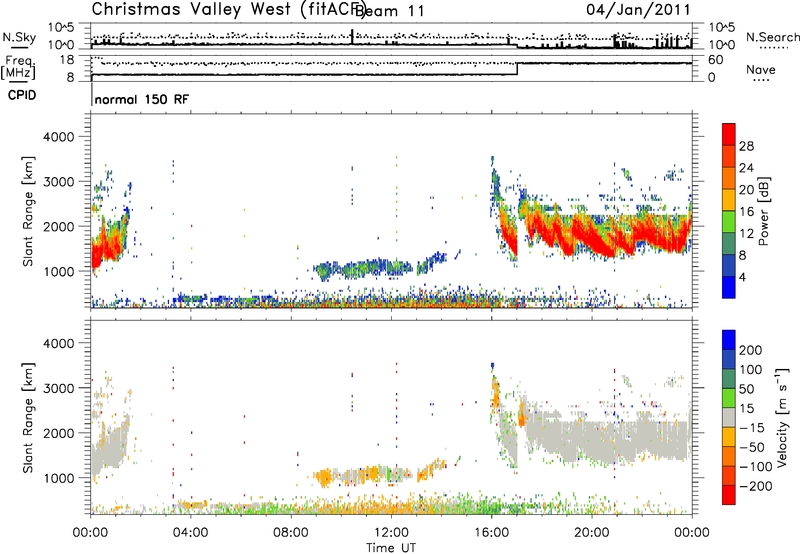Screen dimensions: 800x554
Task: Click the '16:00' time tick label
Action: (x=491, y=533)
